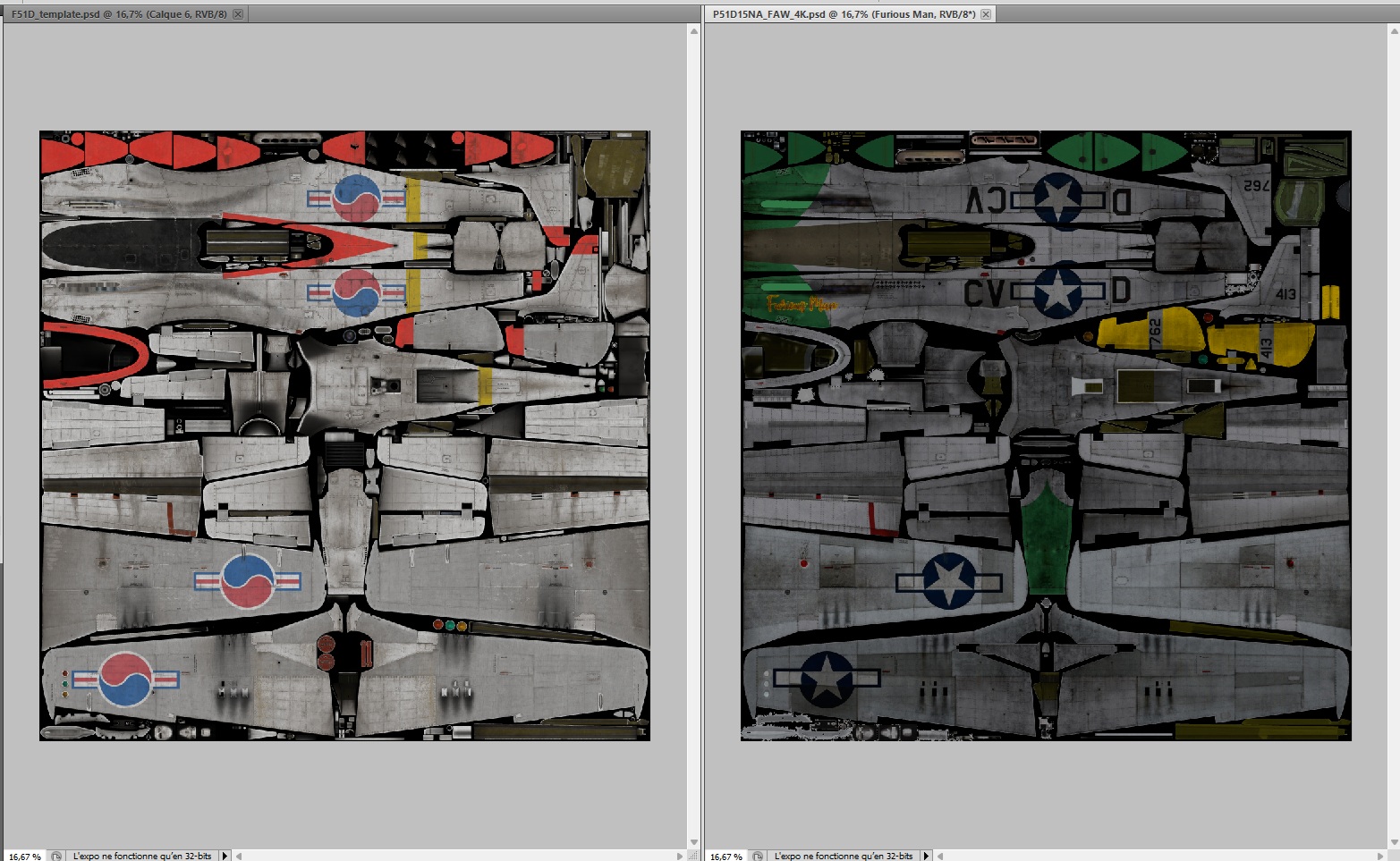This screenshot has width=1400, height=861.
Task: Click the F51D_template texture canvas
Action: 344,435
